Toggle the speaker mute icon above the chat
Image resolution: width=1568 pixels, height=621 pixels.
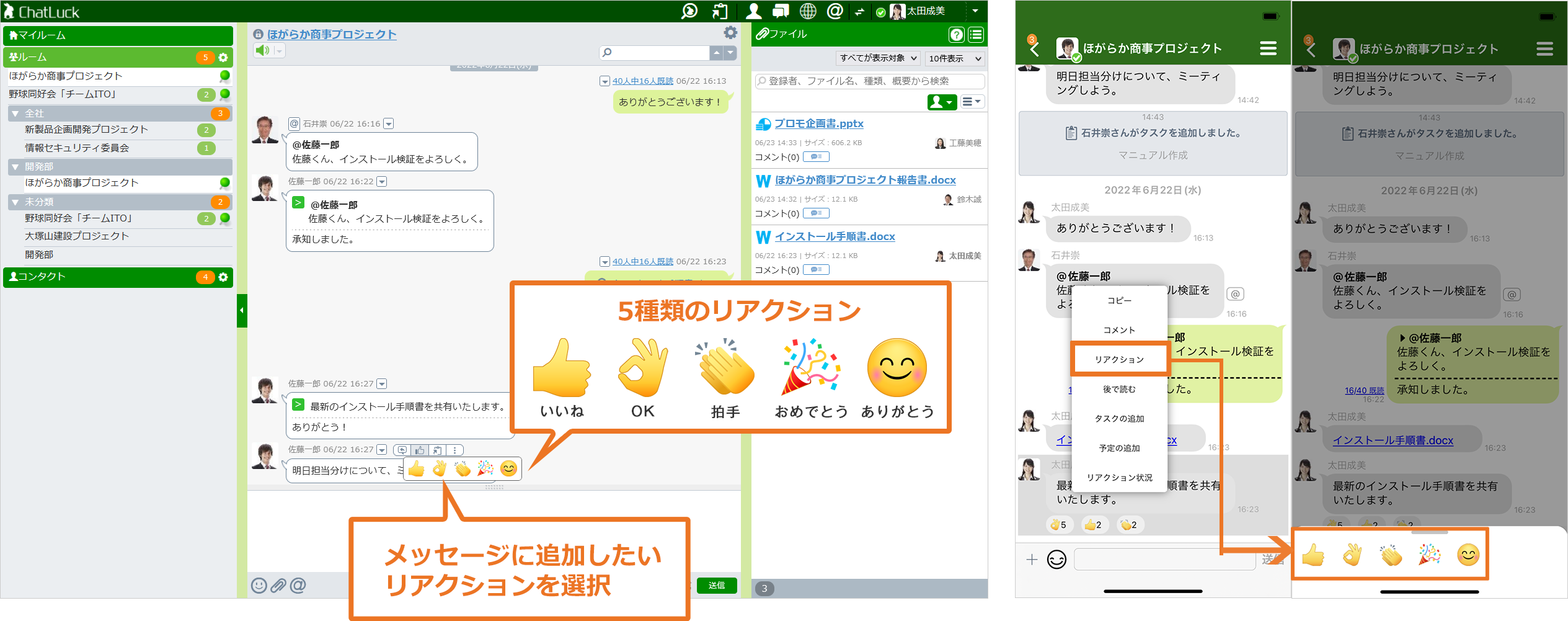(x=261, y=50)
